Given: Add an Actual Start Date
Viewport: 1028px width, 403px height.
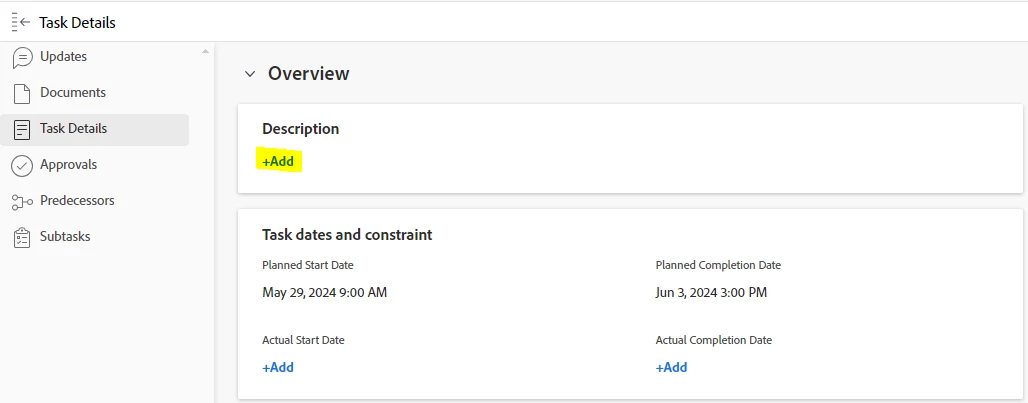Looking at the screenshot, I should pos(278,367).
